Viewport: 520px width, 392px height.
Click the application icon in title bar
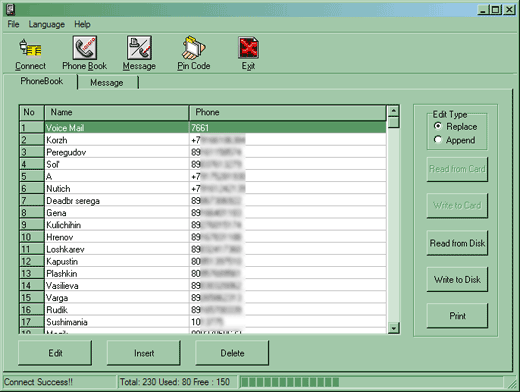point(10,9)
